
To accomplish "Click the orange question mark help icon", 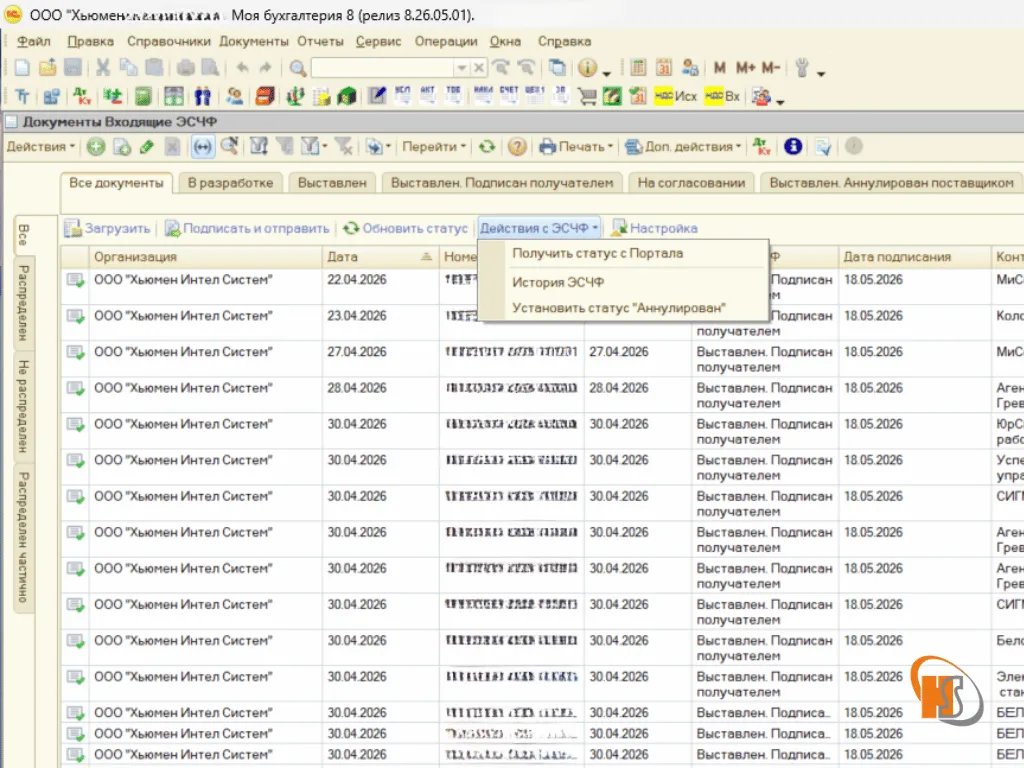I will [517, 147].
